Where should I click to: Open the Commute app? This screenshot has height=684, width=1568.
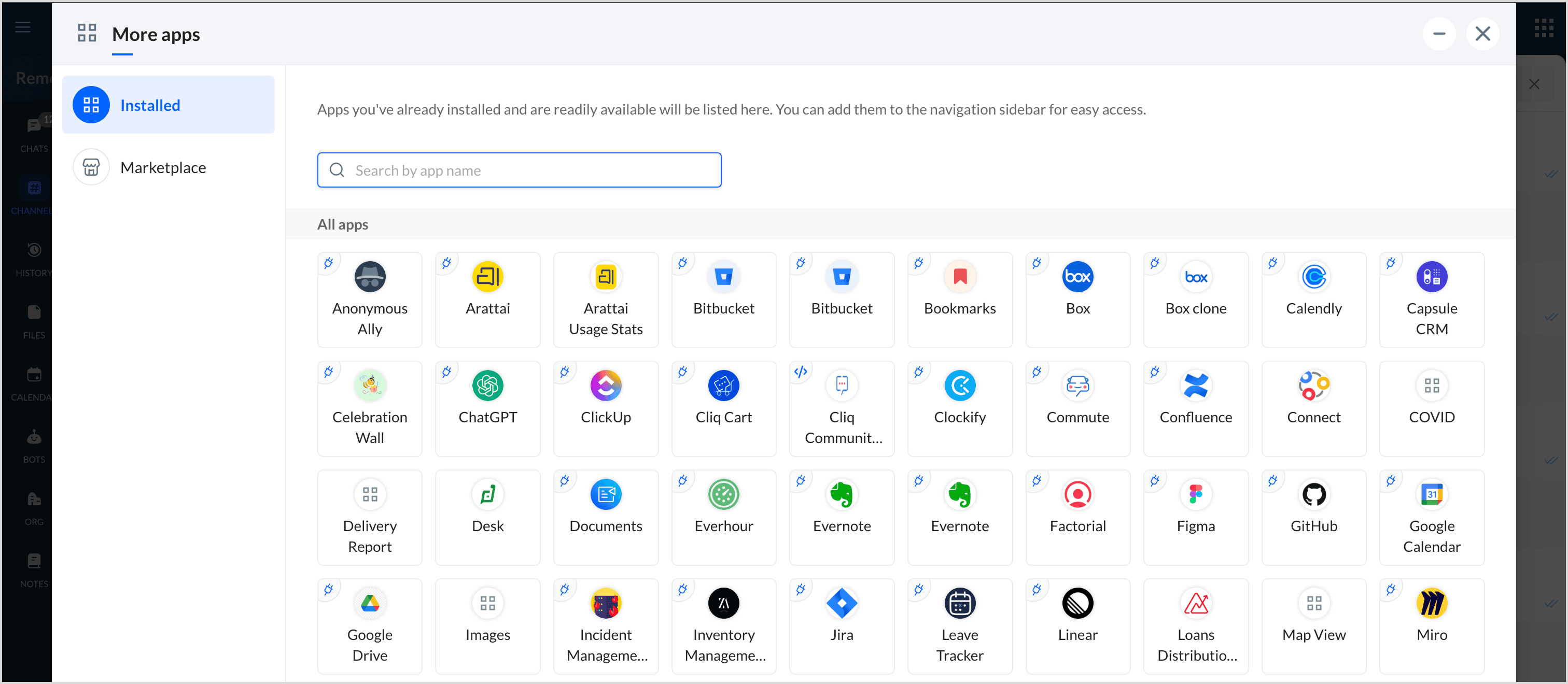click(1077, 409)
